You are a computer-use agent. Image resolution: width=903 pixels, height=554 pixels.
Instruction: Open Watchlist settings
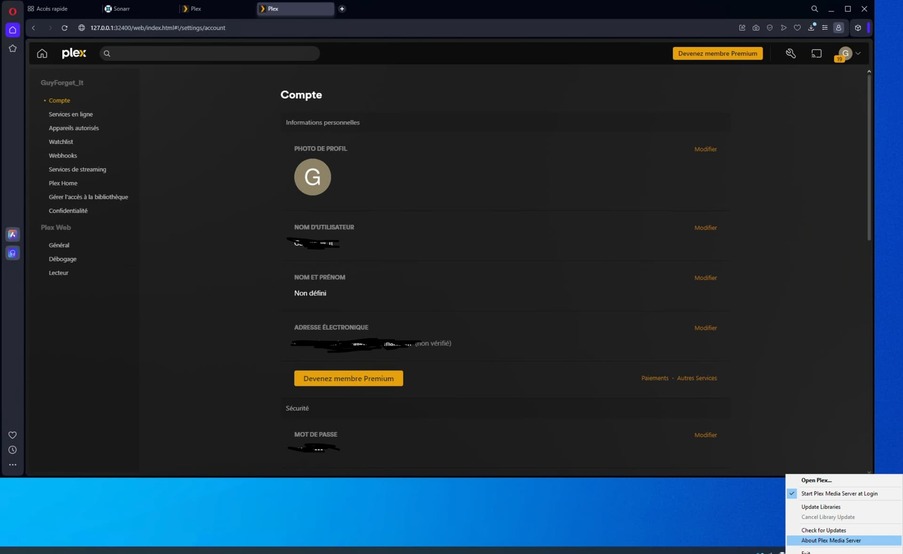(x=60, y=142)
